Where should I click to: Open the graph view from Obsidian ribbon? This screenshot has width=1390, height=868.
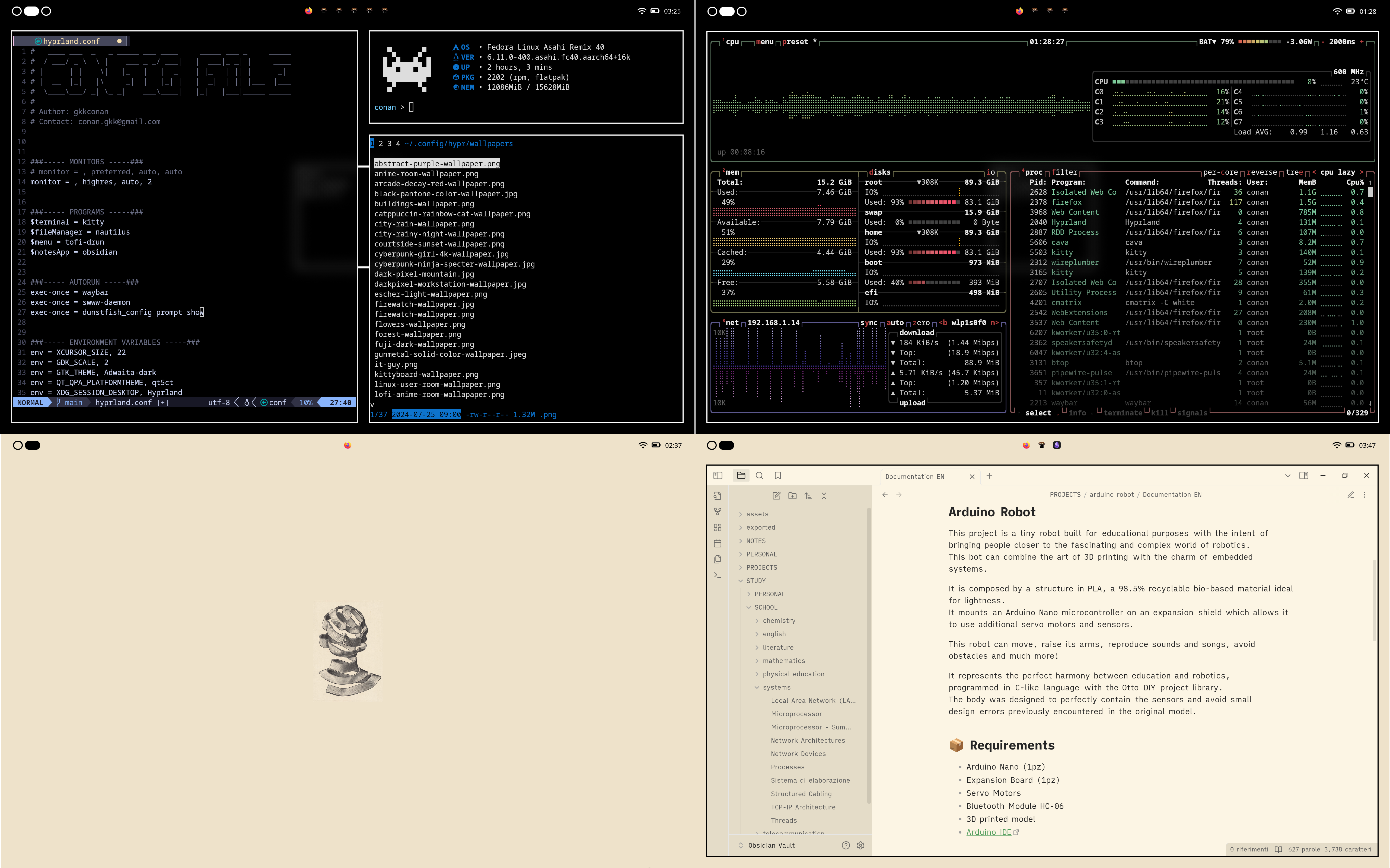tap(718, 511)
